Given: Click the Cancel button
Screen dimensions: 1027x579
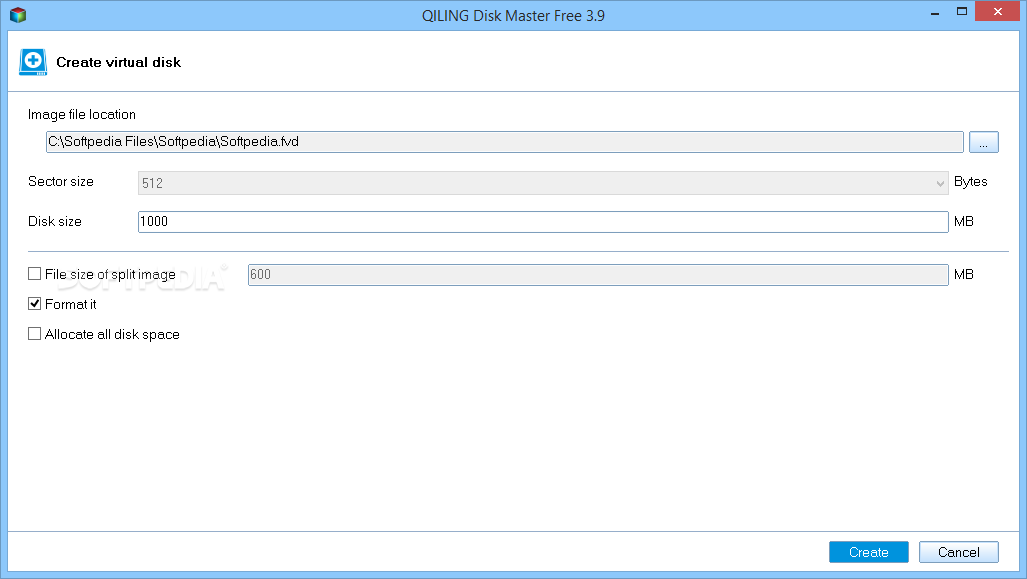Looking at the screenshot, I should click(x=958, y=552).
